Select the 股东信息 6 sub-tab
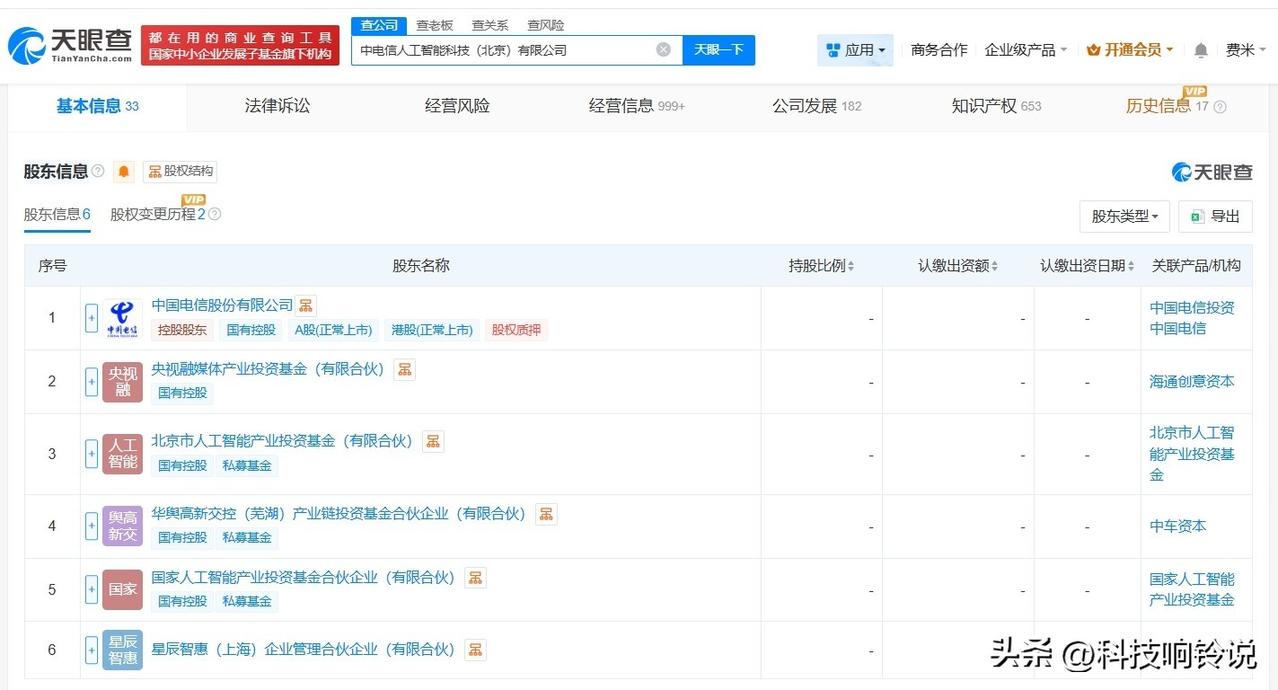 pos(57,214)
